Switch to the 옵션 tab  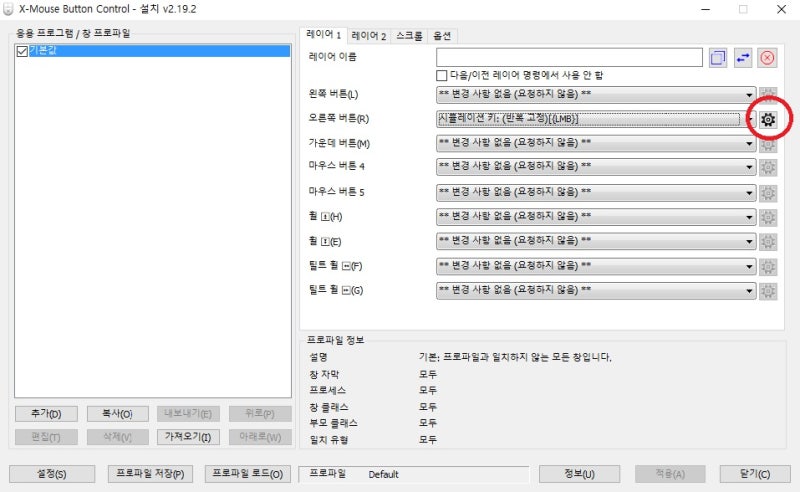(x=442, y=36)
